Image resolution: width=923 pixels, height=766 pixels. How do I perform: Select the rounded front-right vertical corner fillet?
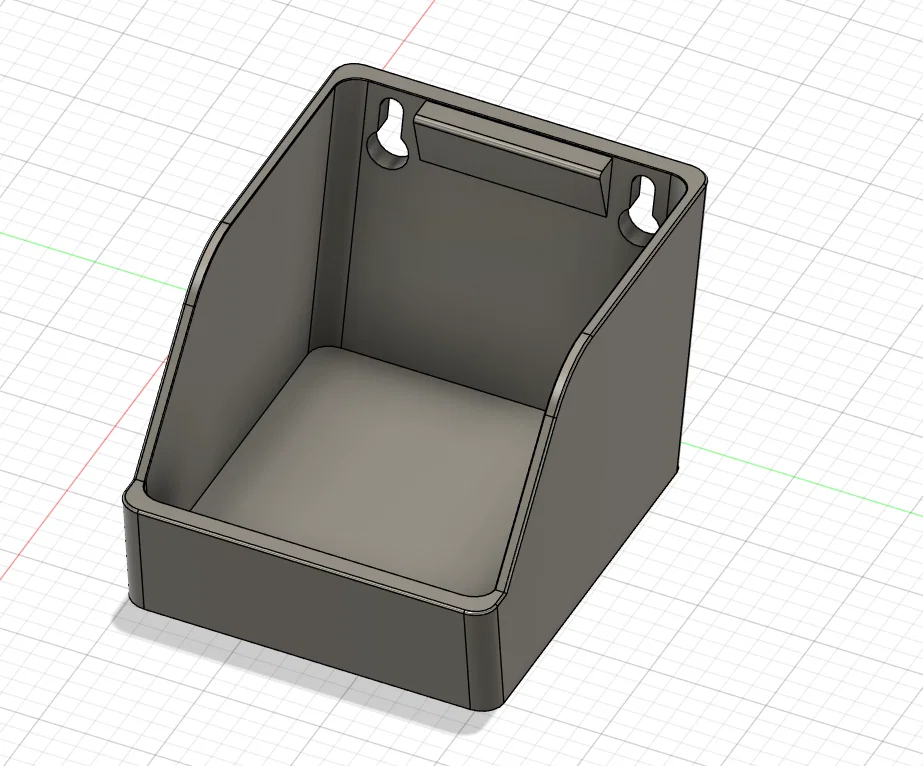(x=484, y=661)
